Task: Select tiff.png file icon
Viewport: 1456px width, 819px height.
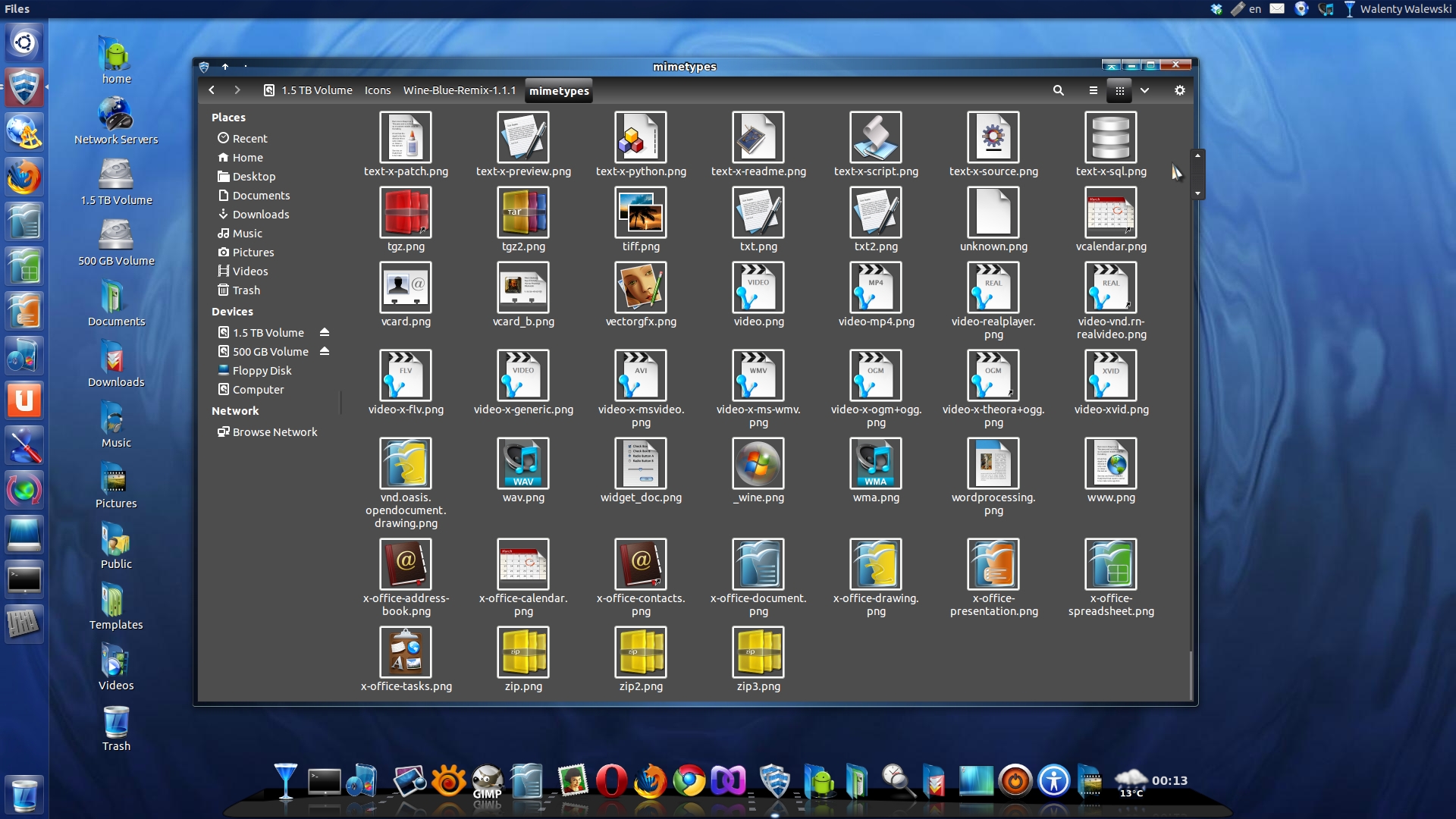Action: (641, 212)
